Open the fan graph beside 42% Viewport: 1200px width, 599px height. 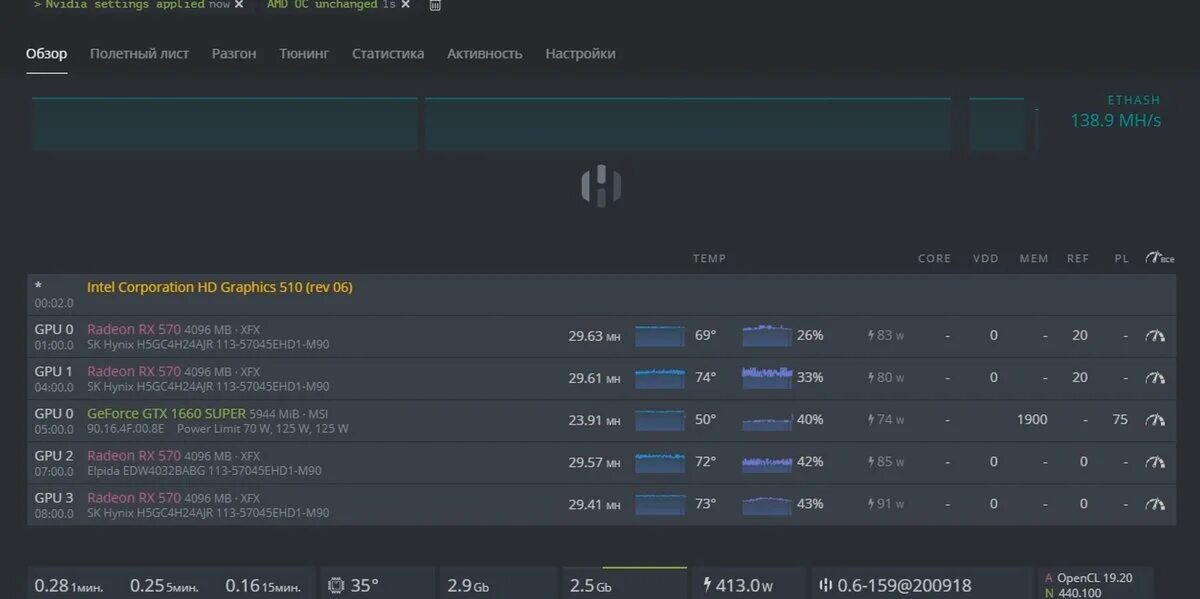(766, 462)
